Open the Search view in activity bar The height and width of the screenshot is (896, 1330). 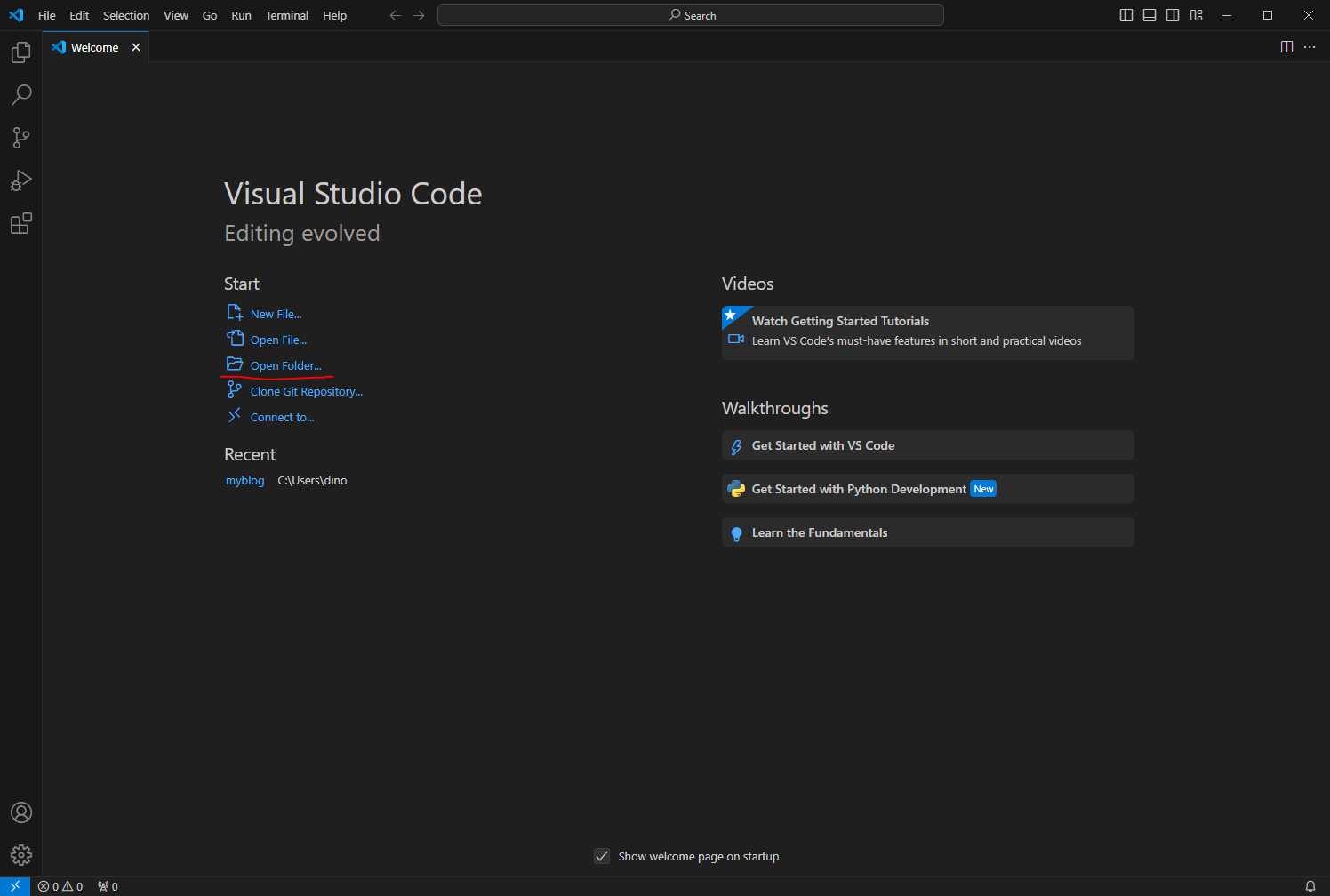(21, 95)
